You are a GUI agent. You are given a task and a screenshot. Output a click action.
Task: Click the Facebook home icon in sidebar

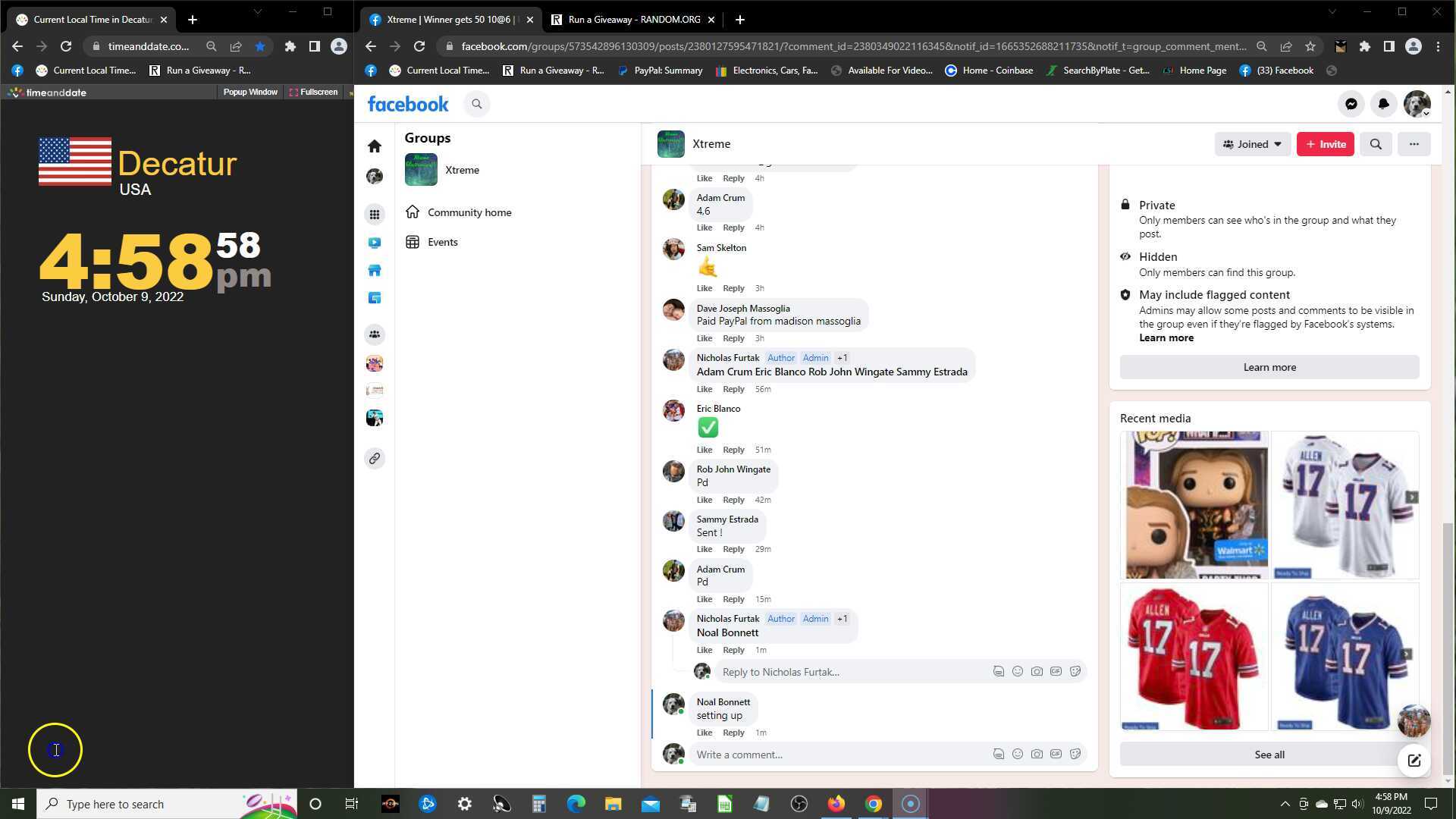point(375,146)
